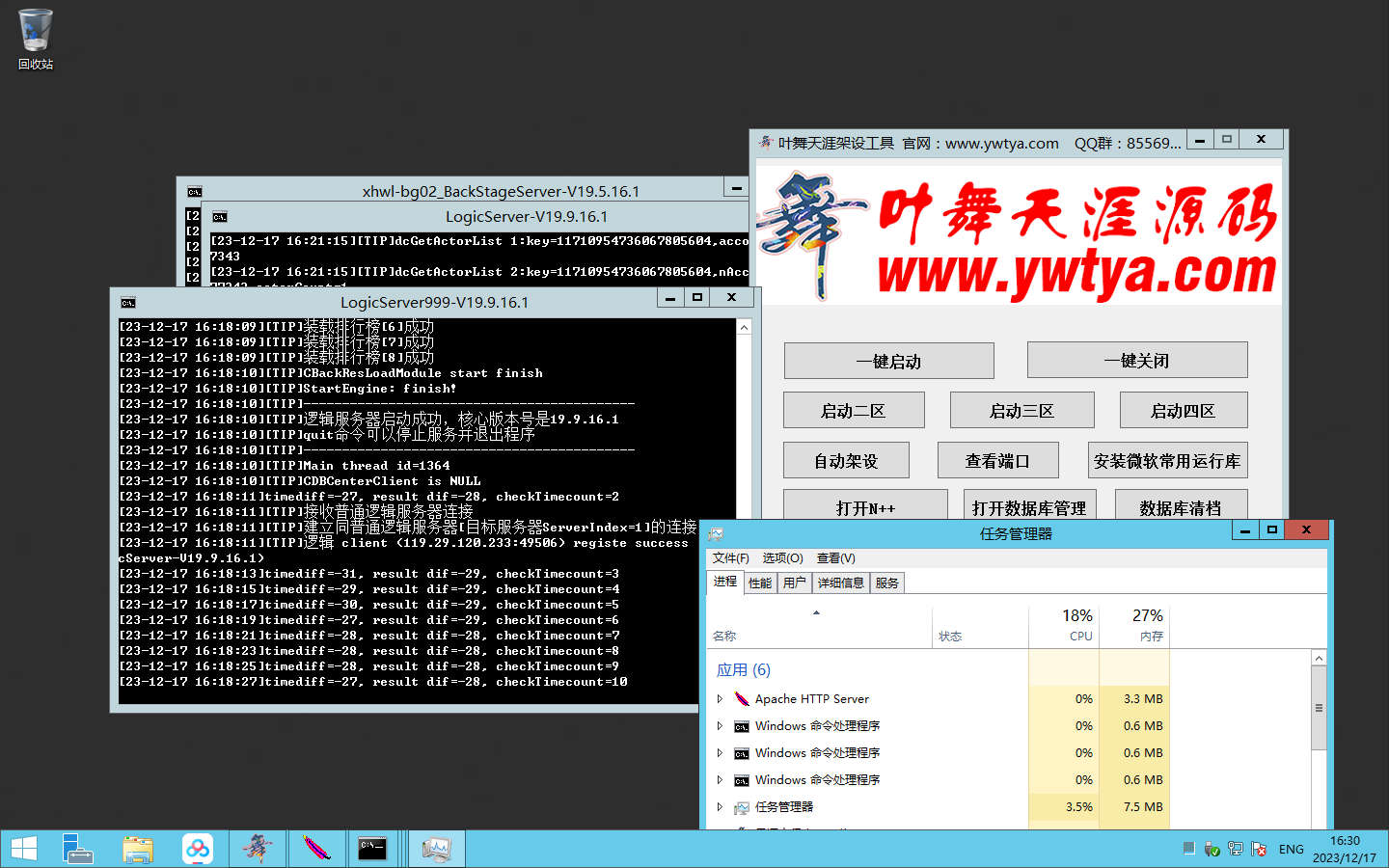Click the Task Manager vertical scrollbar thumb
This screenshot has width=1389, height=868.
tap(1319, 708)
